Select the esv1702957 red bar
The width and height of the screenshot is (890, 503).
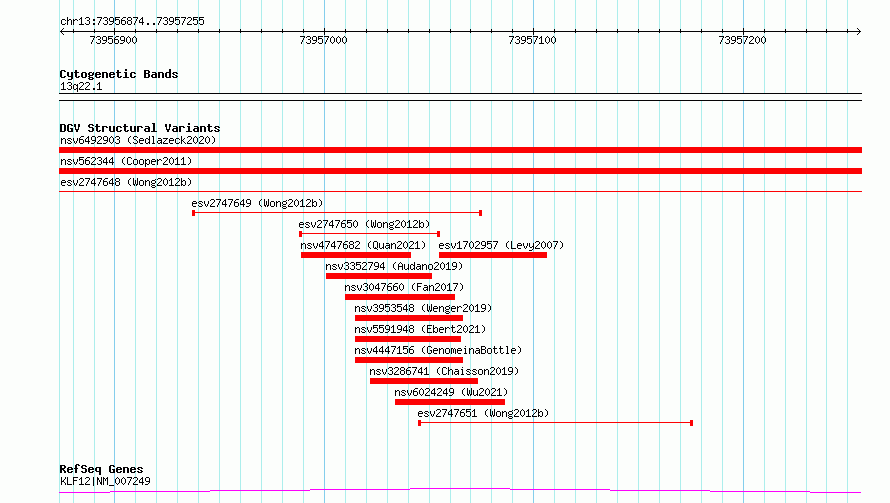pos(493,255)
